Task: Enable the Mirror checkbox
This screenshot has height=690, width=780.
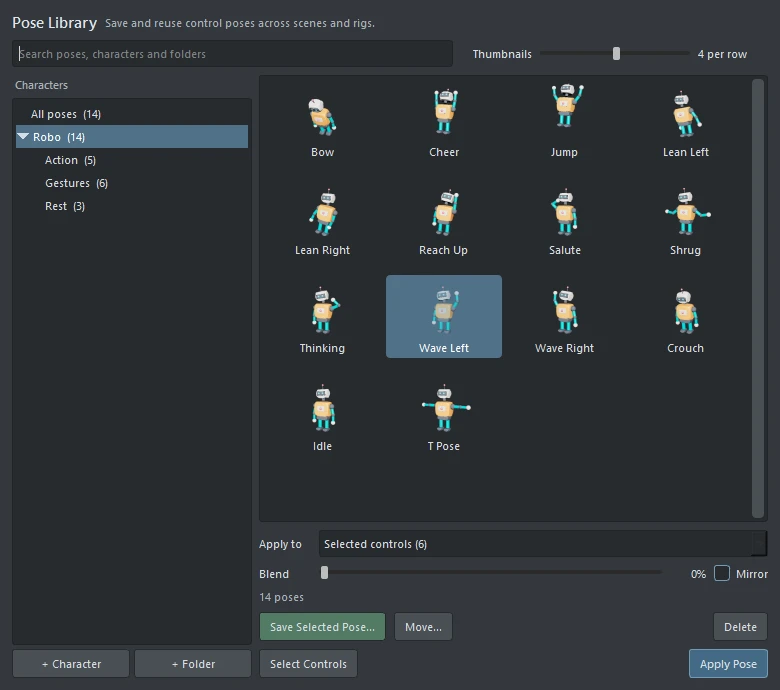Action: tap(721, 573)
